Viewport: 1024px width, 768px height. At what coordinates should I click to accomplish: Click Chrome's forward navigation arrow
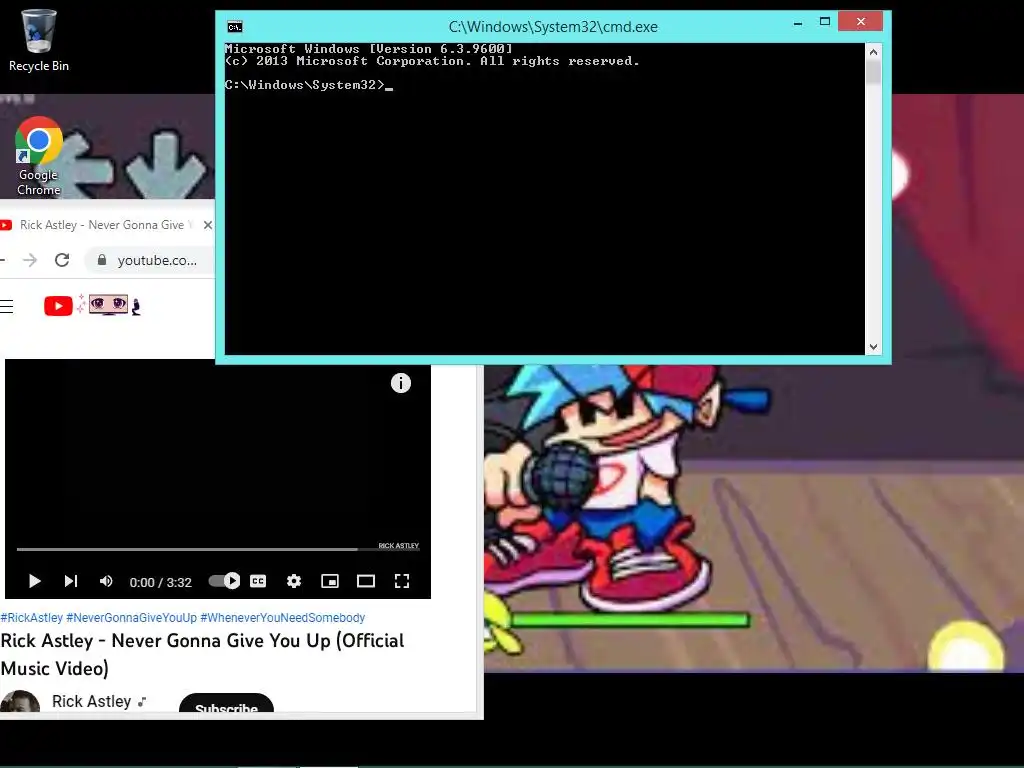(30, 260)
